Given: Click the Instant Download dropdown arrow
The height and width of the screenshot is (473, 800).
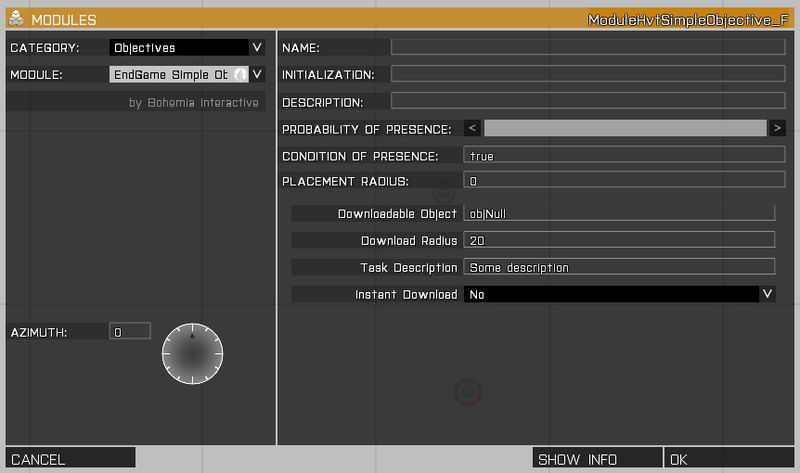Looking at the screenshot, I should point(767,294).
